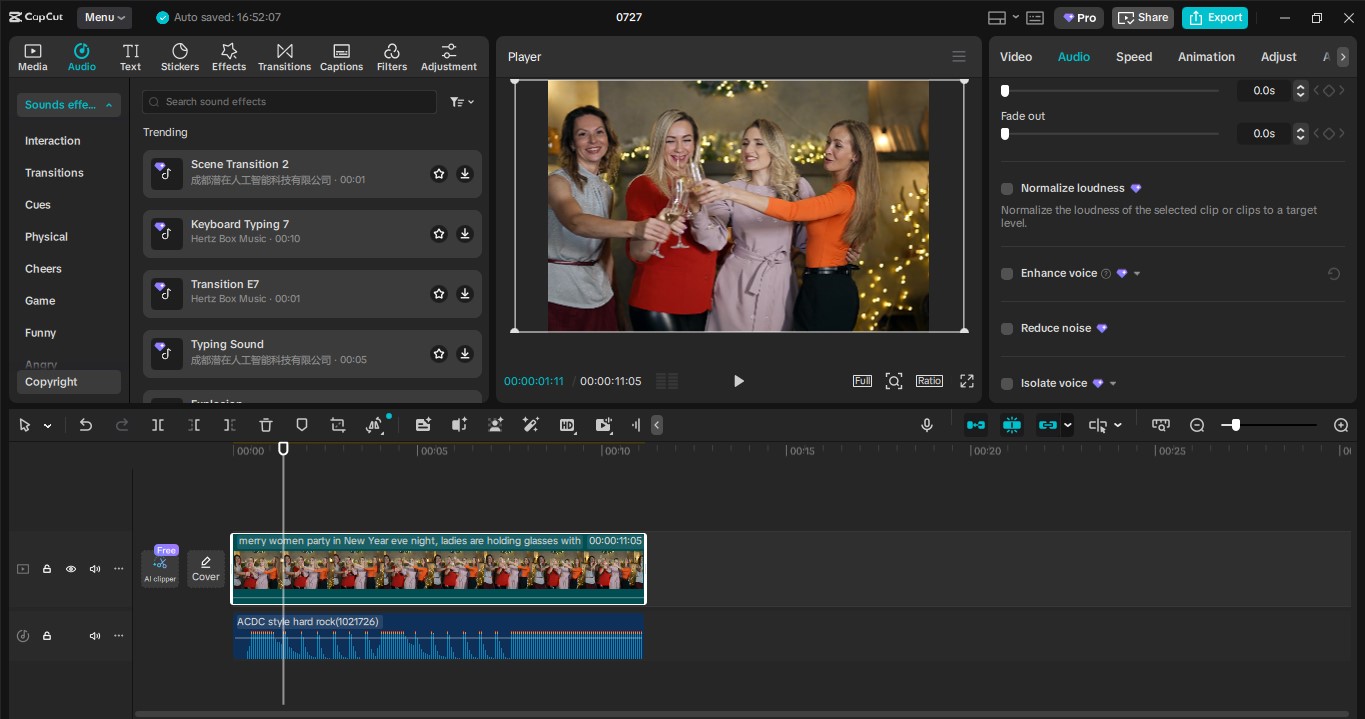
Task: Open the Animation tab
Action: 1205,57
